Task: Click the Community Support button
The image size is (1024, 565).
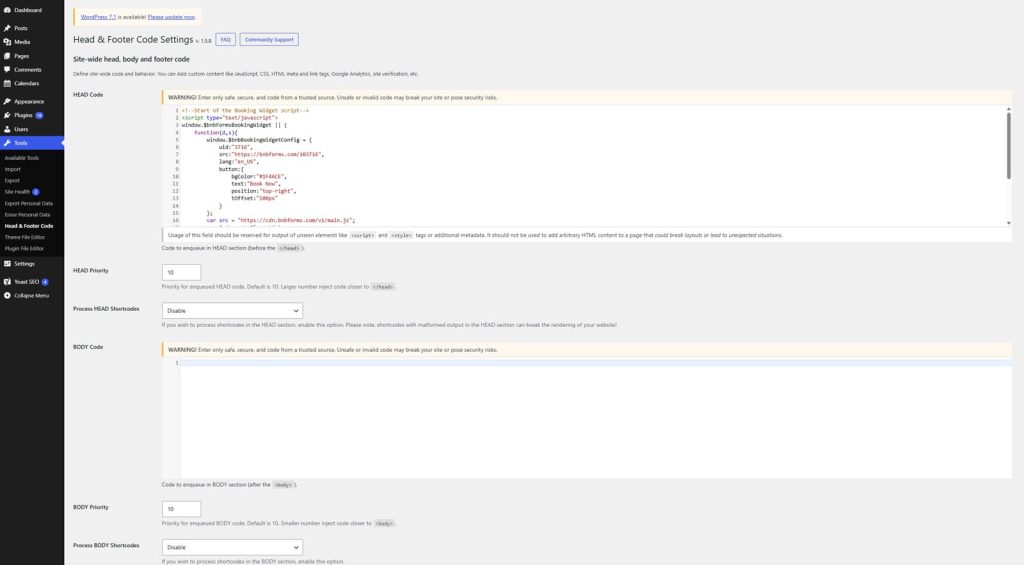Action: tap(269, 40)
